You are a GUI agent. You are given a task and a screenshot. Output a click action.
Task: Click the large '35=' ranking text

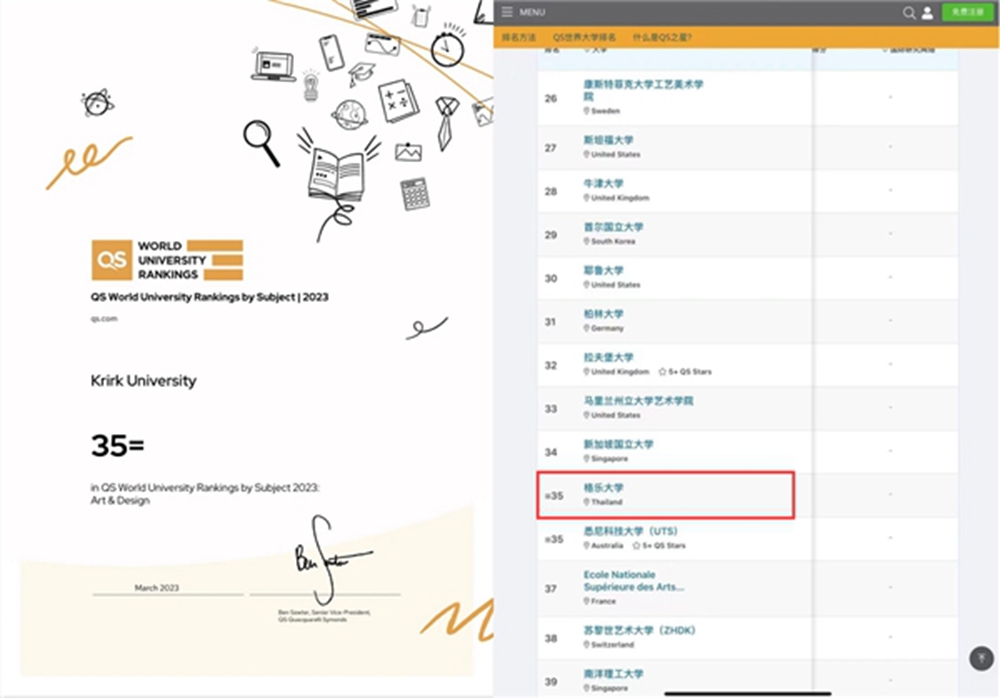[117, 445]
